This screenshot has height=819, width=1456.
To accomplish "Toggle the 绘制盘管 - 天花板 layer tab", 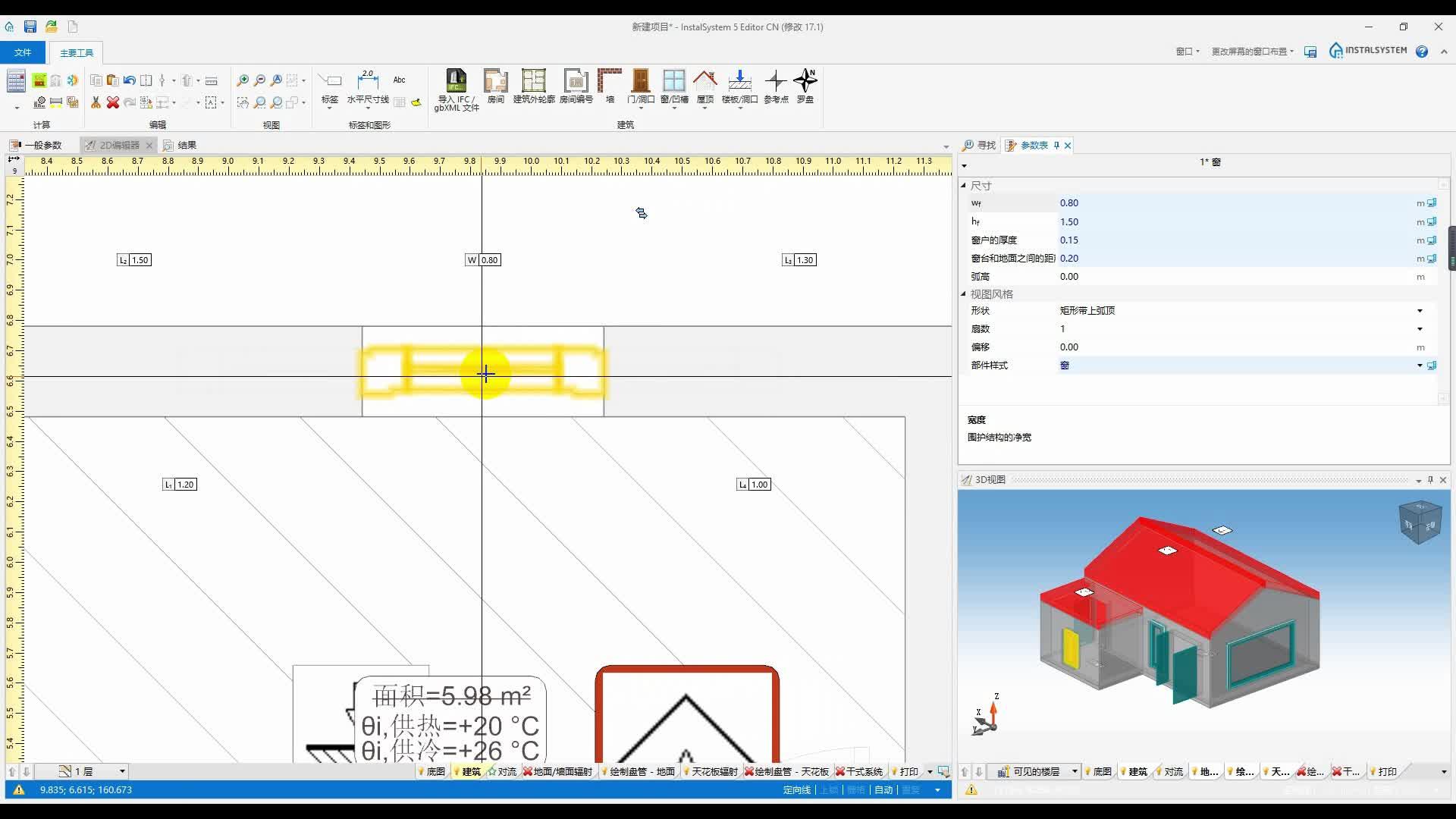I will [787, 771].
